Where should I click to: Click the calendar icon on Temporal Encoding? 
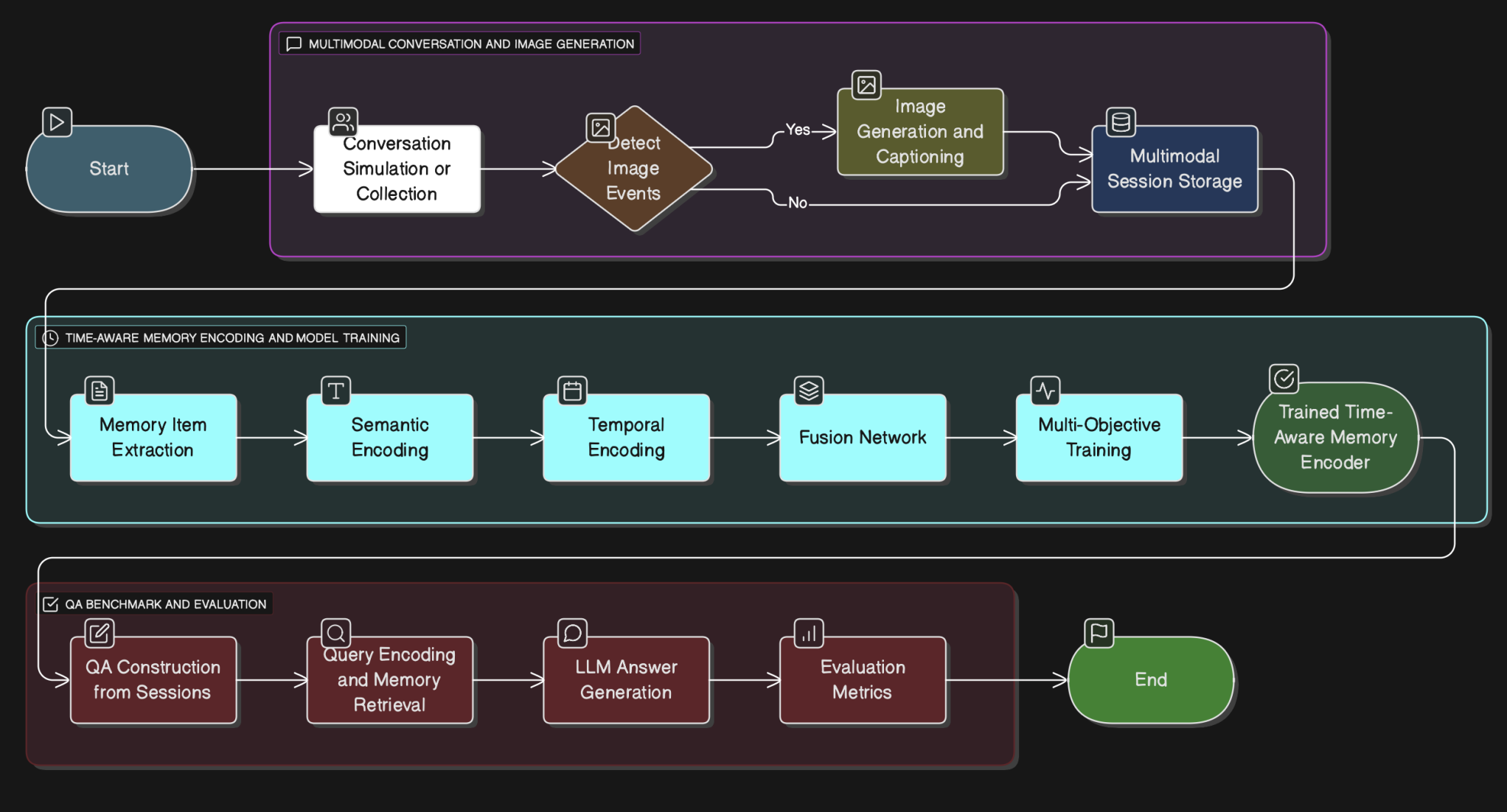point(571,391)
